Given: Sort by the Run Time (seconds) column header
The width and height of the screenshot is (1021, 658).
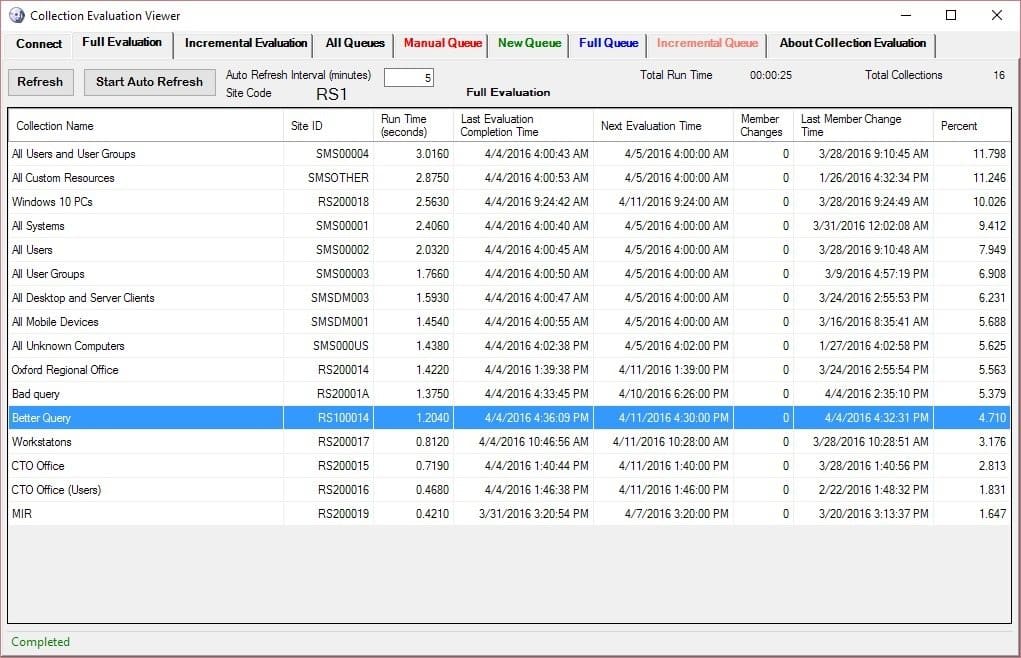Looking at the screenshot, I should [413, 126].
